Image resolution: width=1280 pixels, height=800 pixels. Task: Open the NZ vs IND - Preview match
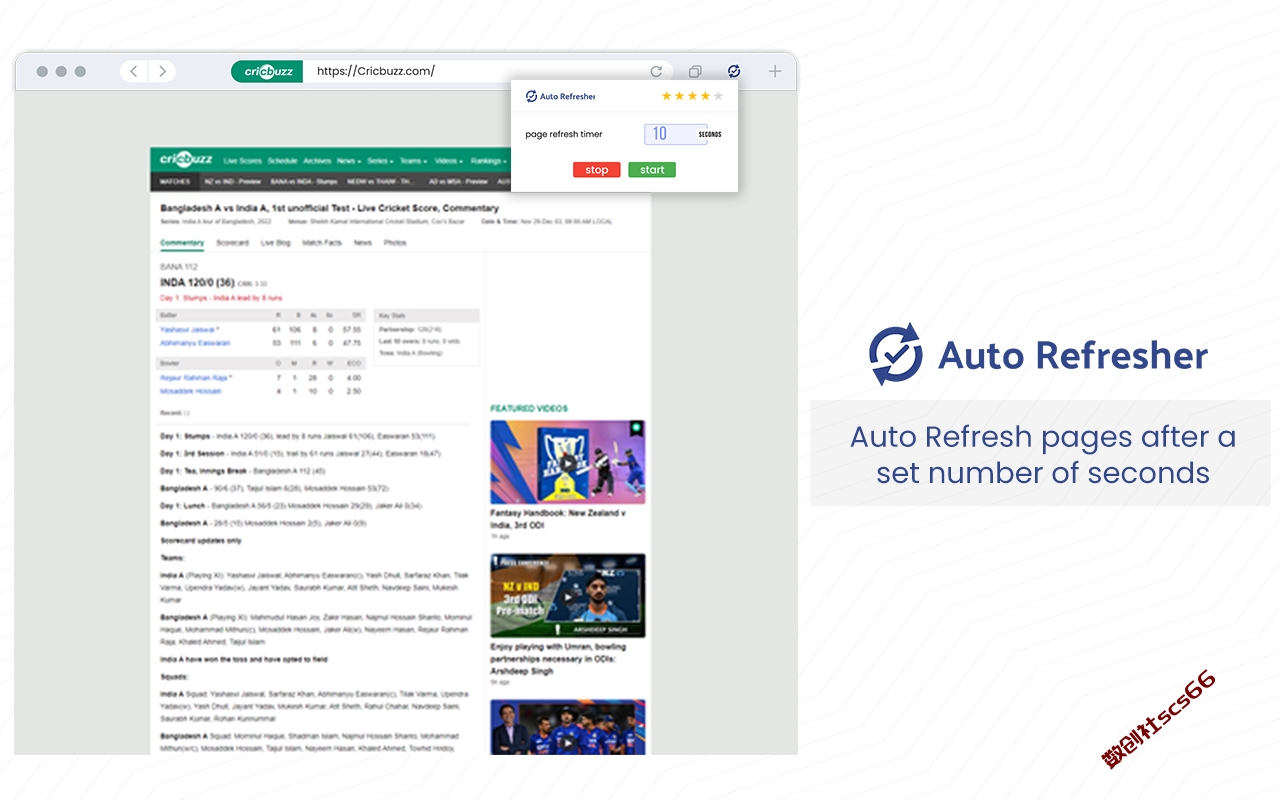(x=232, y=182)
